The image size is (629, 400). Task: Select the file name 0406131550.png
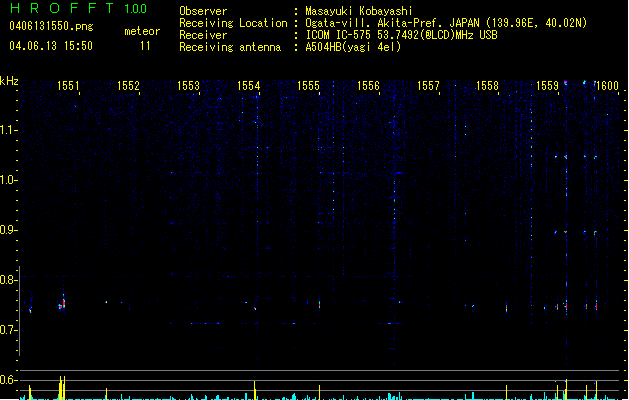click(51, 26)
